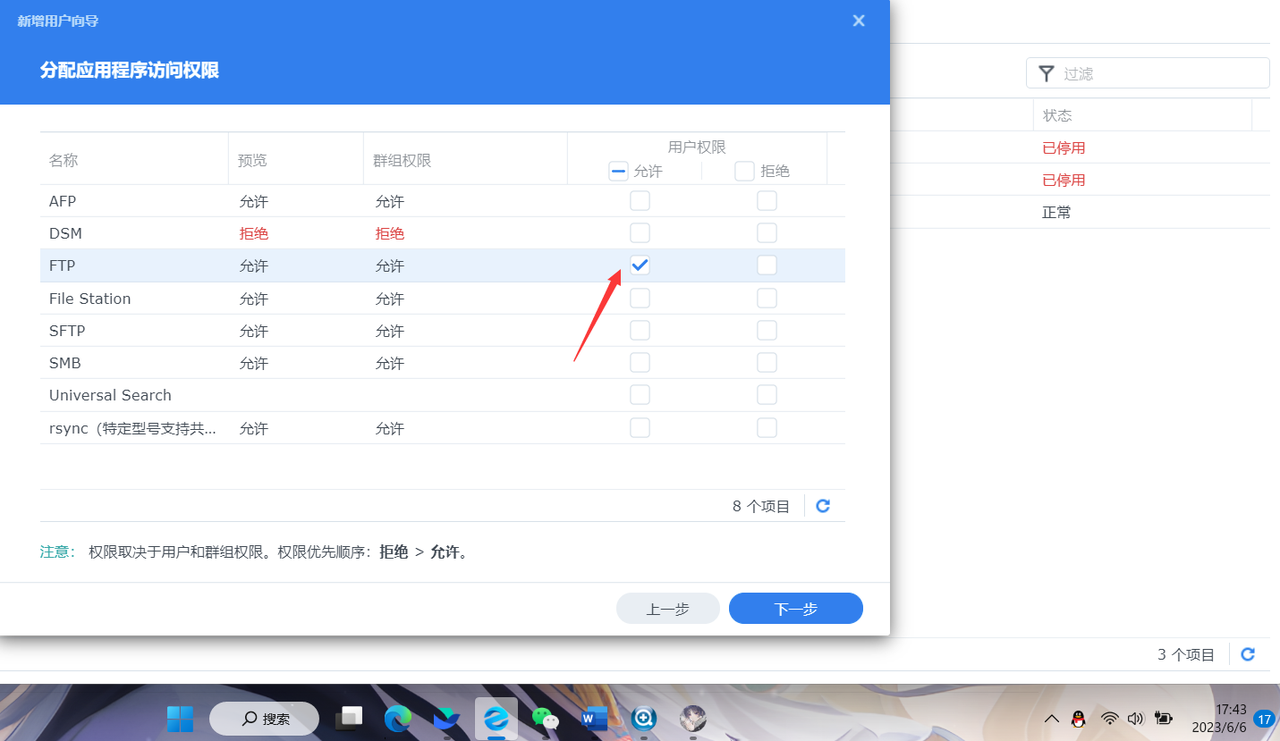This screenshot has width=1280, height=741.
Task: Sort by the 名称 column header
Action: [64, 160]
